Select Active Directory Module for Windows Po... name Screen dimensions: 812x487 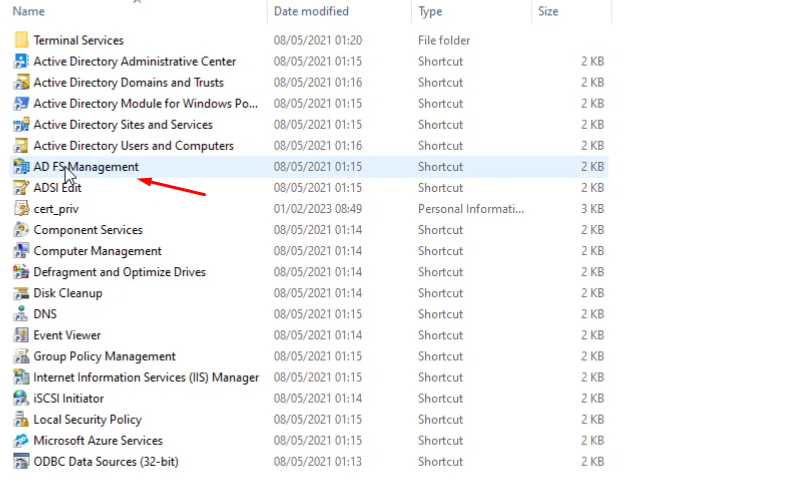pyautogui.click(x=146, y=104)
